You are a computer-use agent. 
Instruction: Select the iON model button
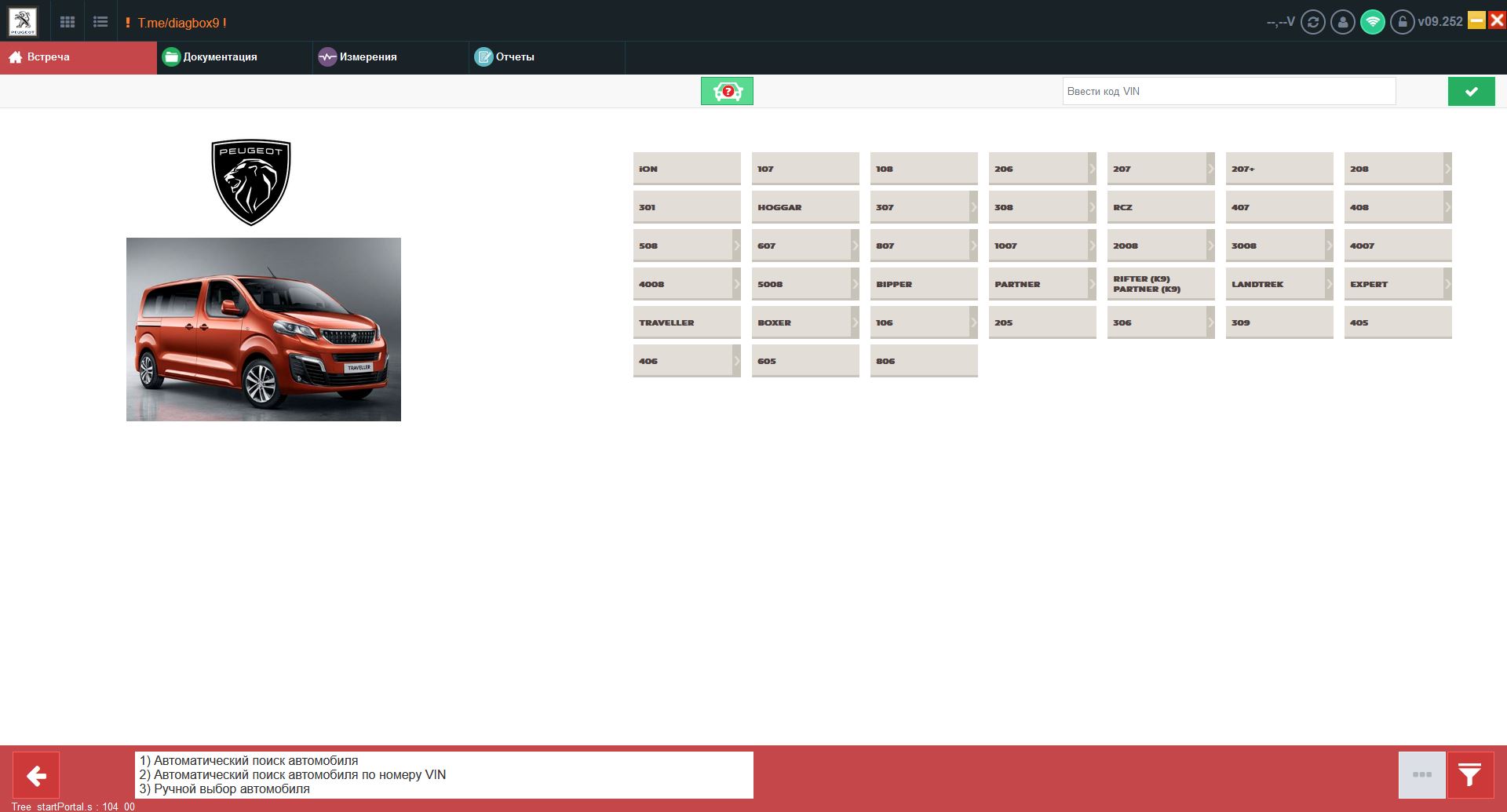[687, 169]
